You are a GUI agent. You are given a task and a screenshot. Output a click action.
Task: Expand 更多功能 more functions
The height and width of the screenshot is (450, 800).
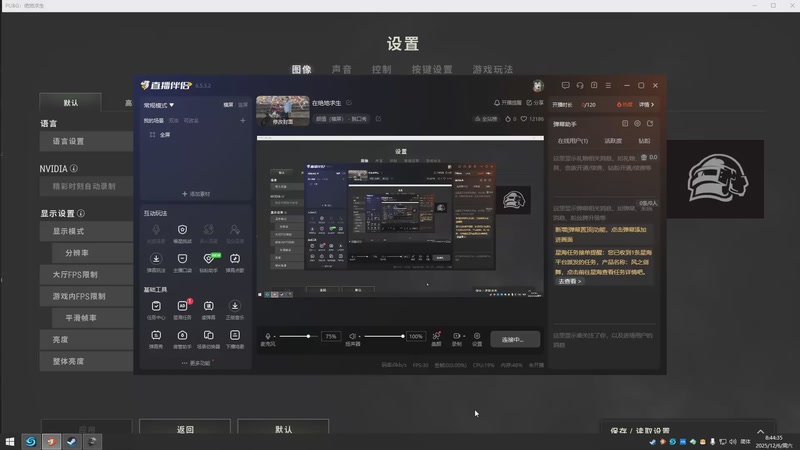click(196, 363)
